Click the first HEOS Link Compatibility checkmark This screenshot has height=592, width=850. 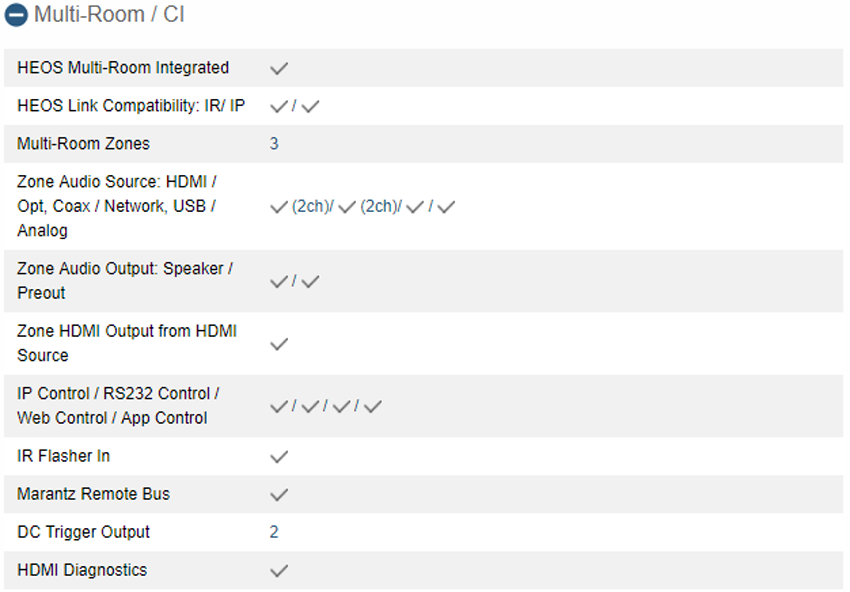(x=279, y=106)
